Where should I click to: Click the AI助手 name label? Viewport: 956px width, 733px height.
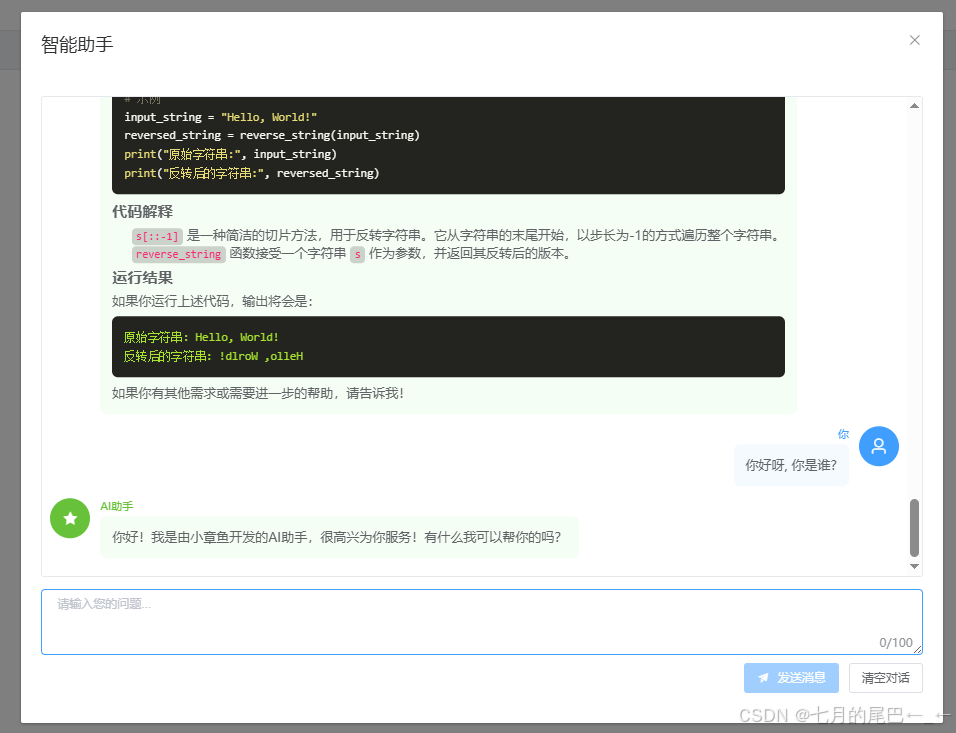coord(116,506)
